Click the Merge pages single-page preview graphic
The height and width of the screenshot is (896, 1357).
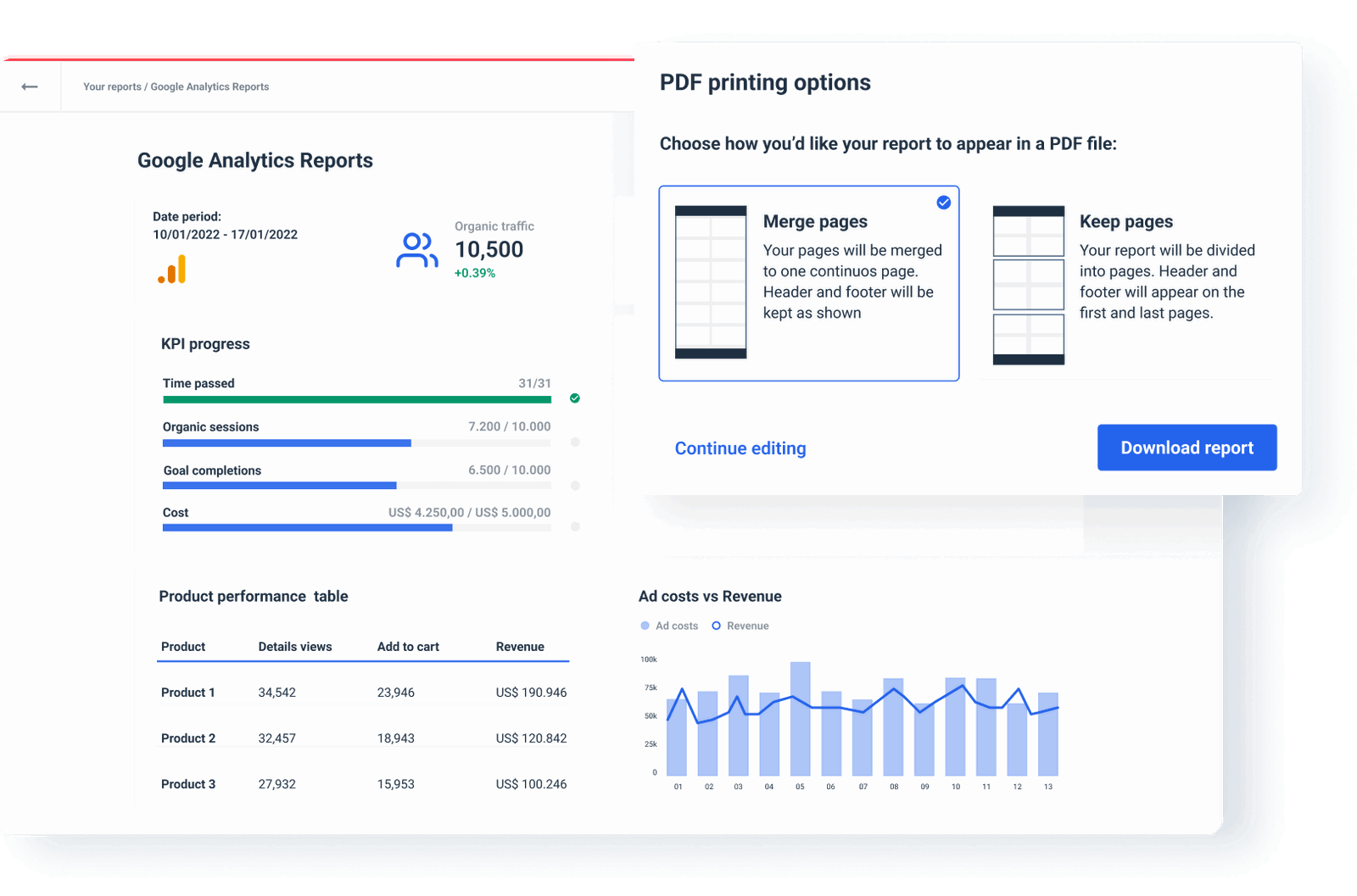(711, 281)
